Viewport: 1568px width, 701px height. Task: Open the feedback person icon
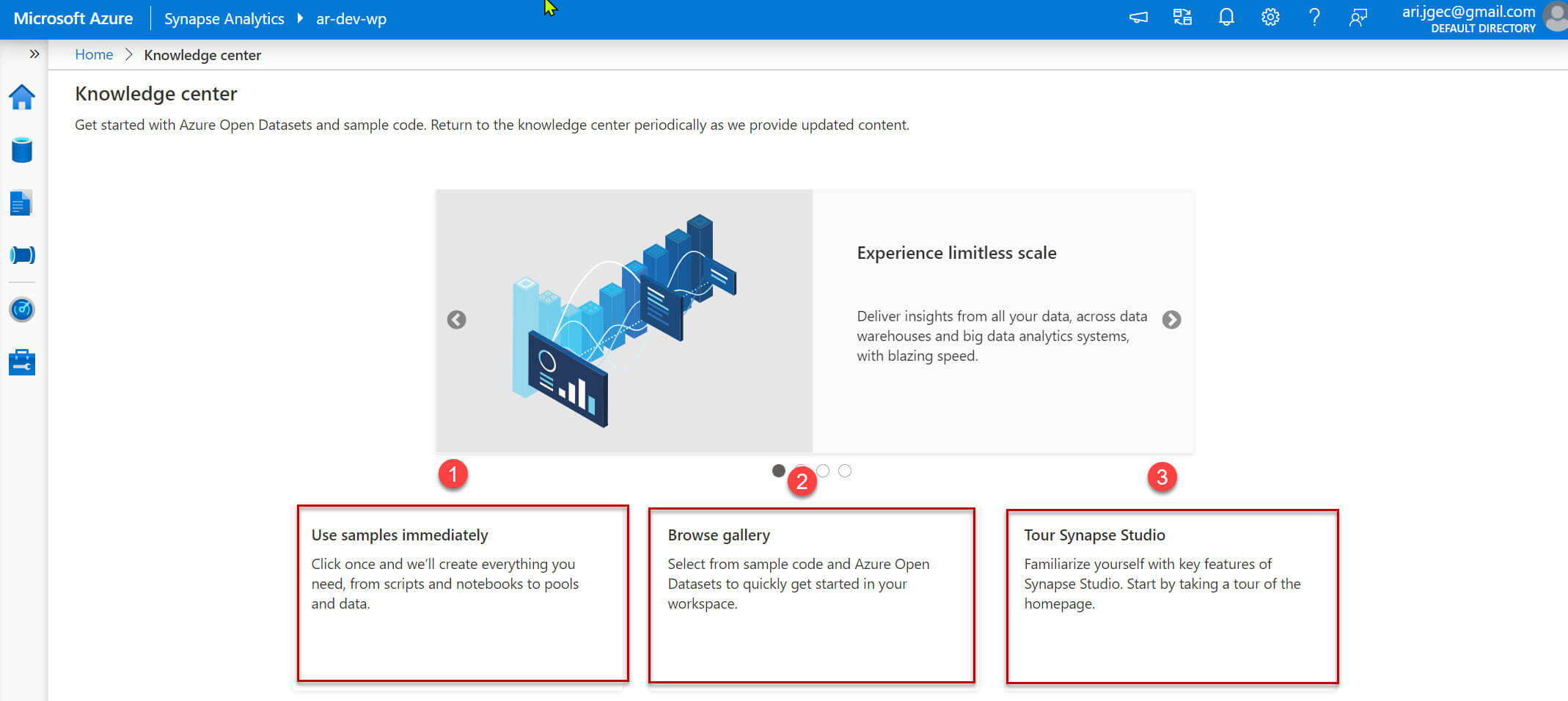(x=1358, y=18)
